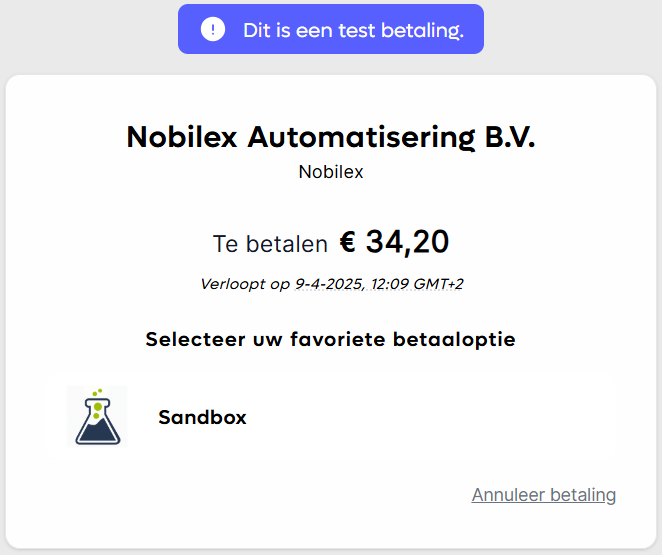
Task: Click the Sandbox flask logo
Action: tap(97, 416)
